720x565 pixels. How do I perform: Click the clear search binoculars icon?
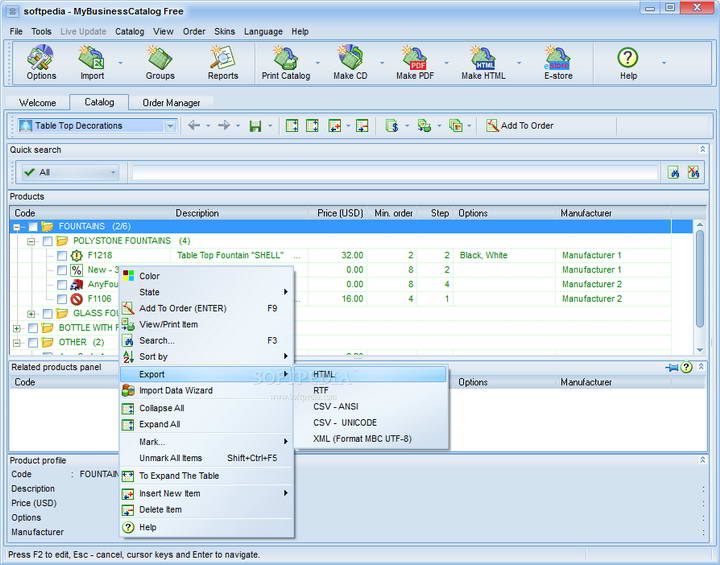coord(693,173)
